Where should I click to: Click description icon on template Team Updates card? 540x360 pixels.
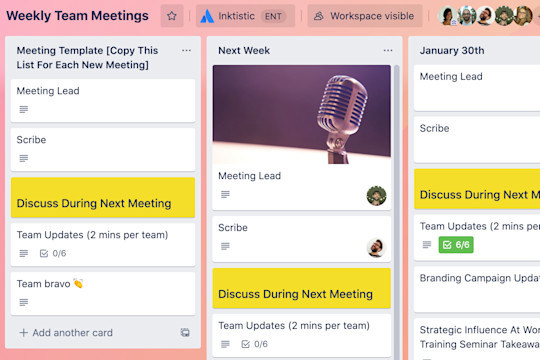click(24, 254)
